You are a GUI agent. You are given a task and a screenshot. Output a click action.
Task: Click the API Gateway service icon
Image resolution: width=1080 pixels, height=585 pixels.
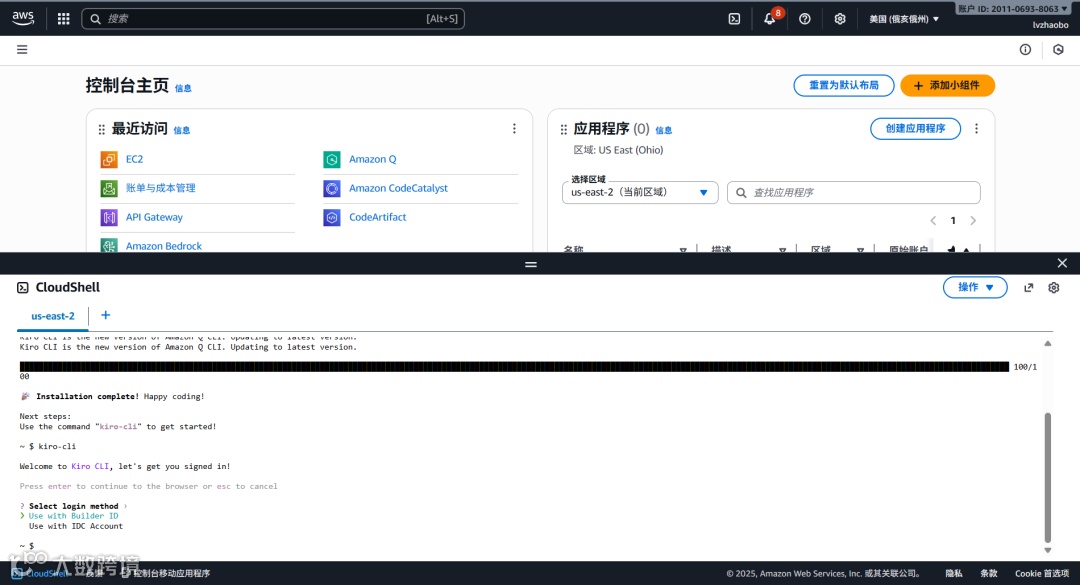tap(109, 217)
